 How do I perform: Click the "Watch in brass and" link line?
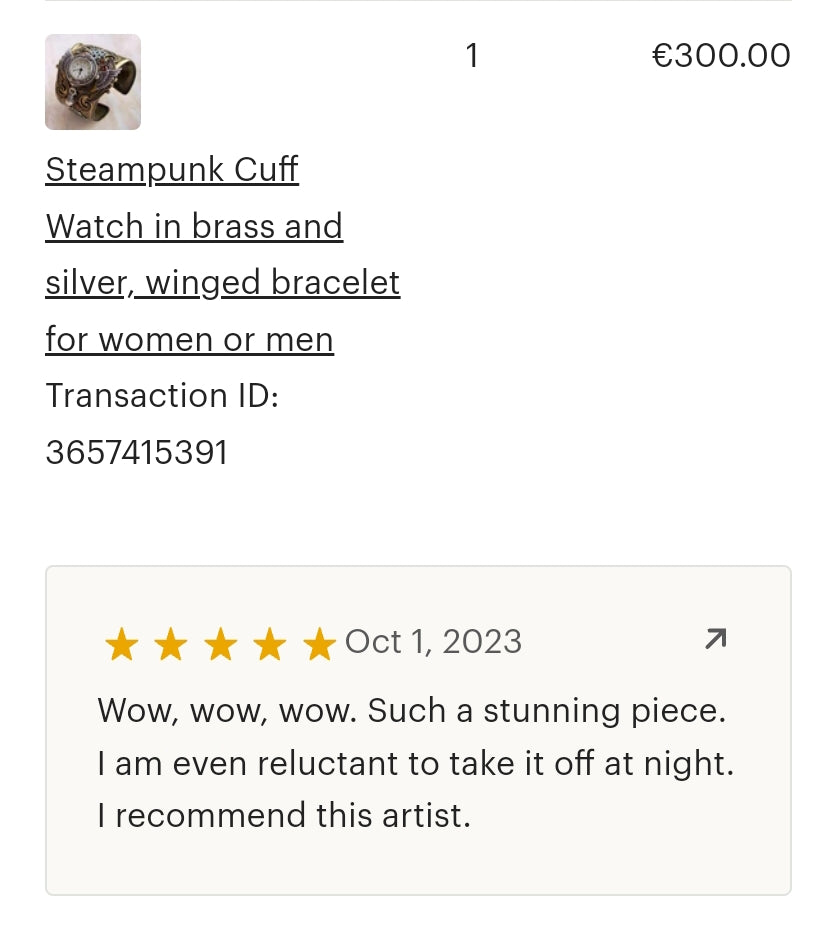click(x=194, y=227)
